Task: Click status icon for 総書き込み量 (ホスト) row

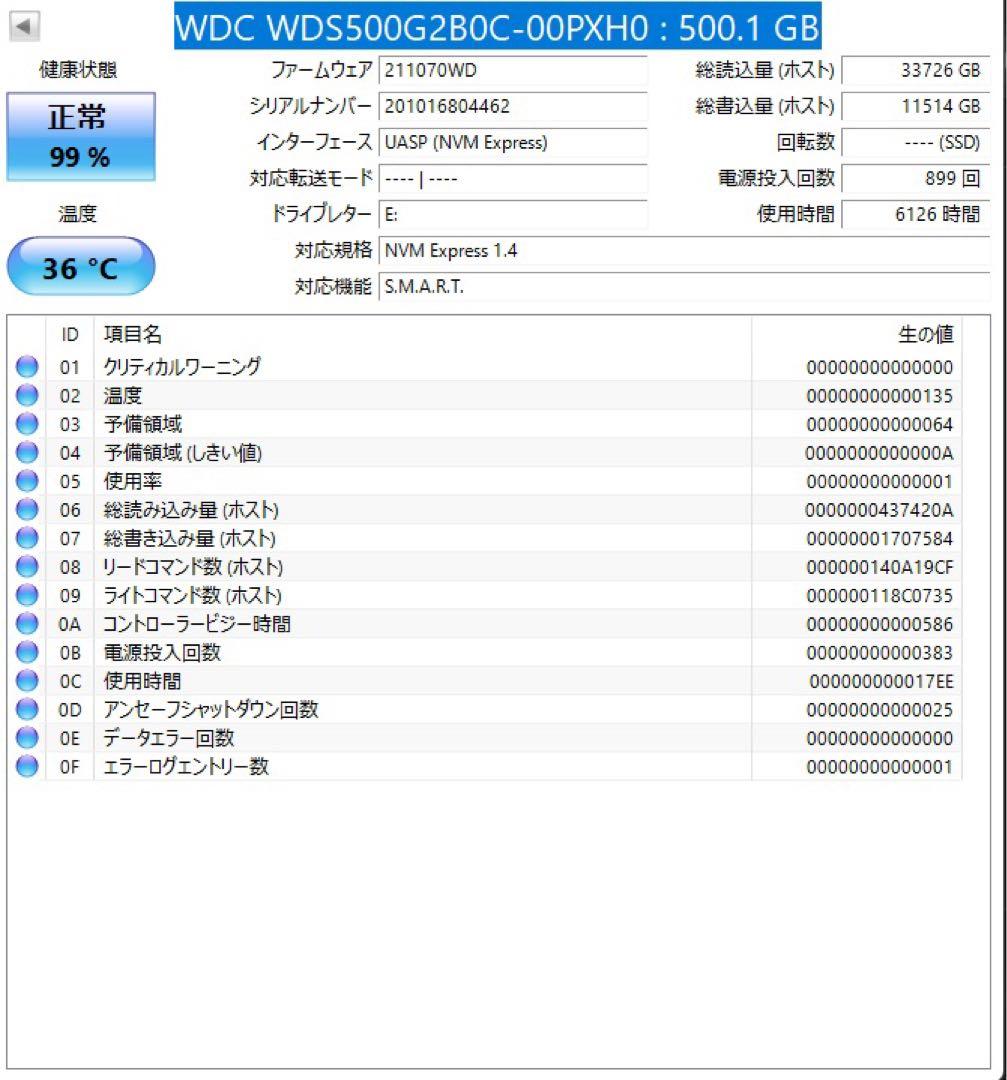Action: click(27, 538)
